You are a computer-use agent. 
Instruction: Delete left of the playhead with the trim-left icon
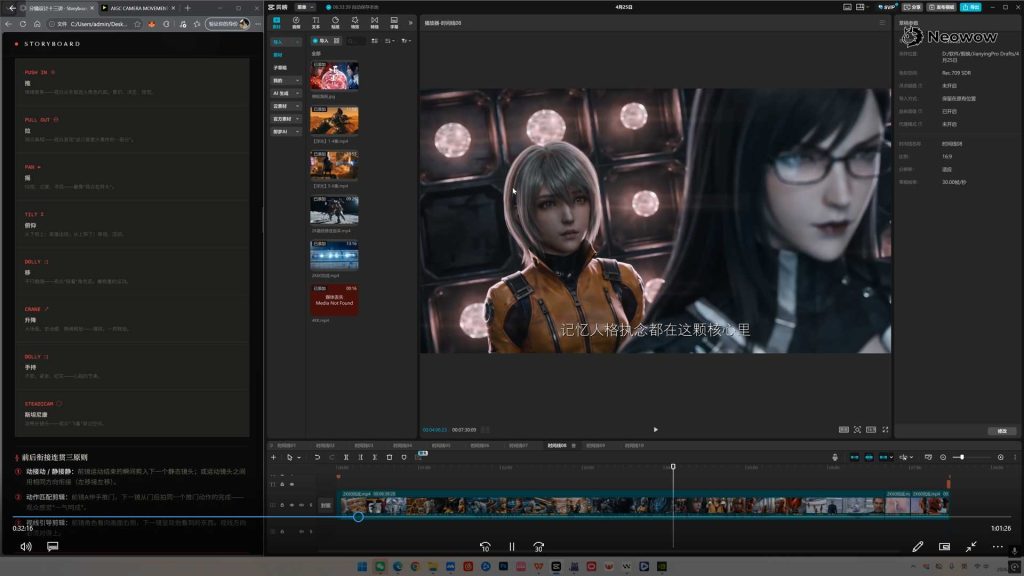(360, 457)
